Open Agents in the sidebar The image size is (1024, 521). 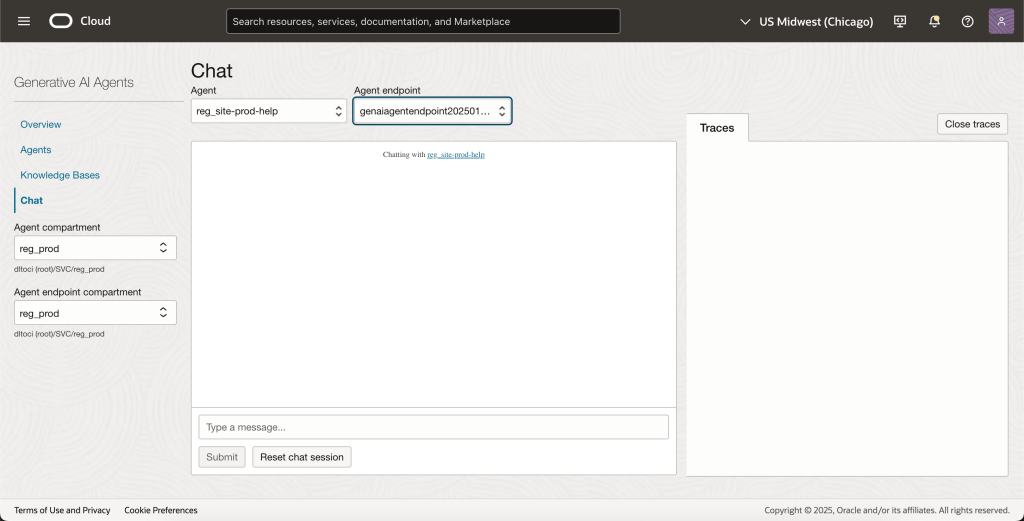tap(36, 150)
